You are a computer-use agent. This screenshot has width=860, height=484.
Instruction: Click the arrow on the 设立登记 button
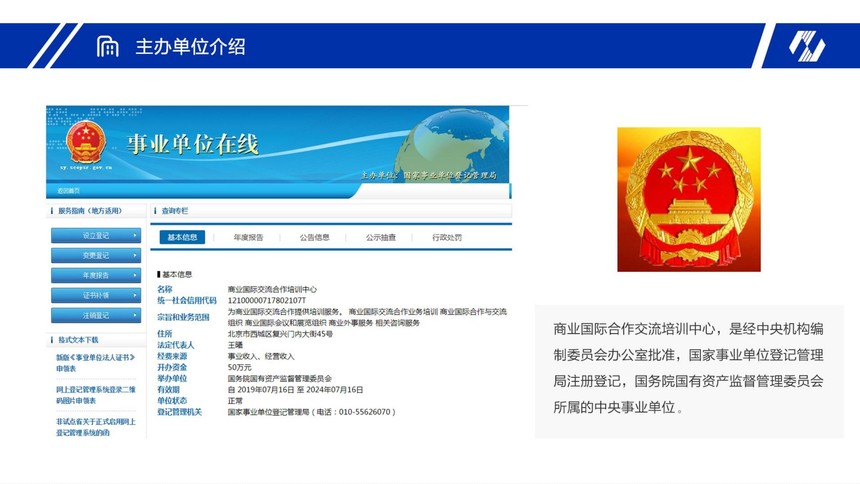click(x=134, y=235)
